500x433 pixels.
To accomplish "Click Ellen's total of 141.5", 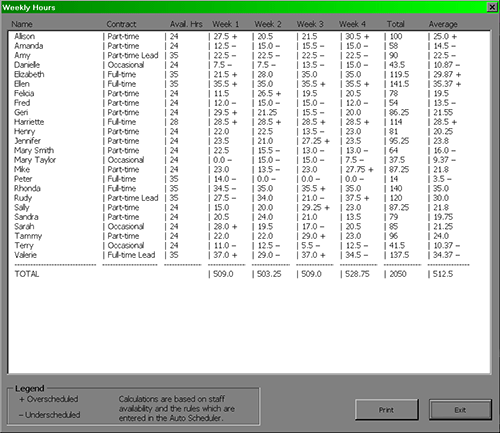I will pos(399,84).
